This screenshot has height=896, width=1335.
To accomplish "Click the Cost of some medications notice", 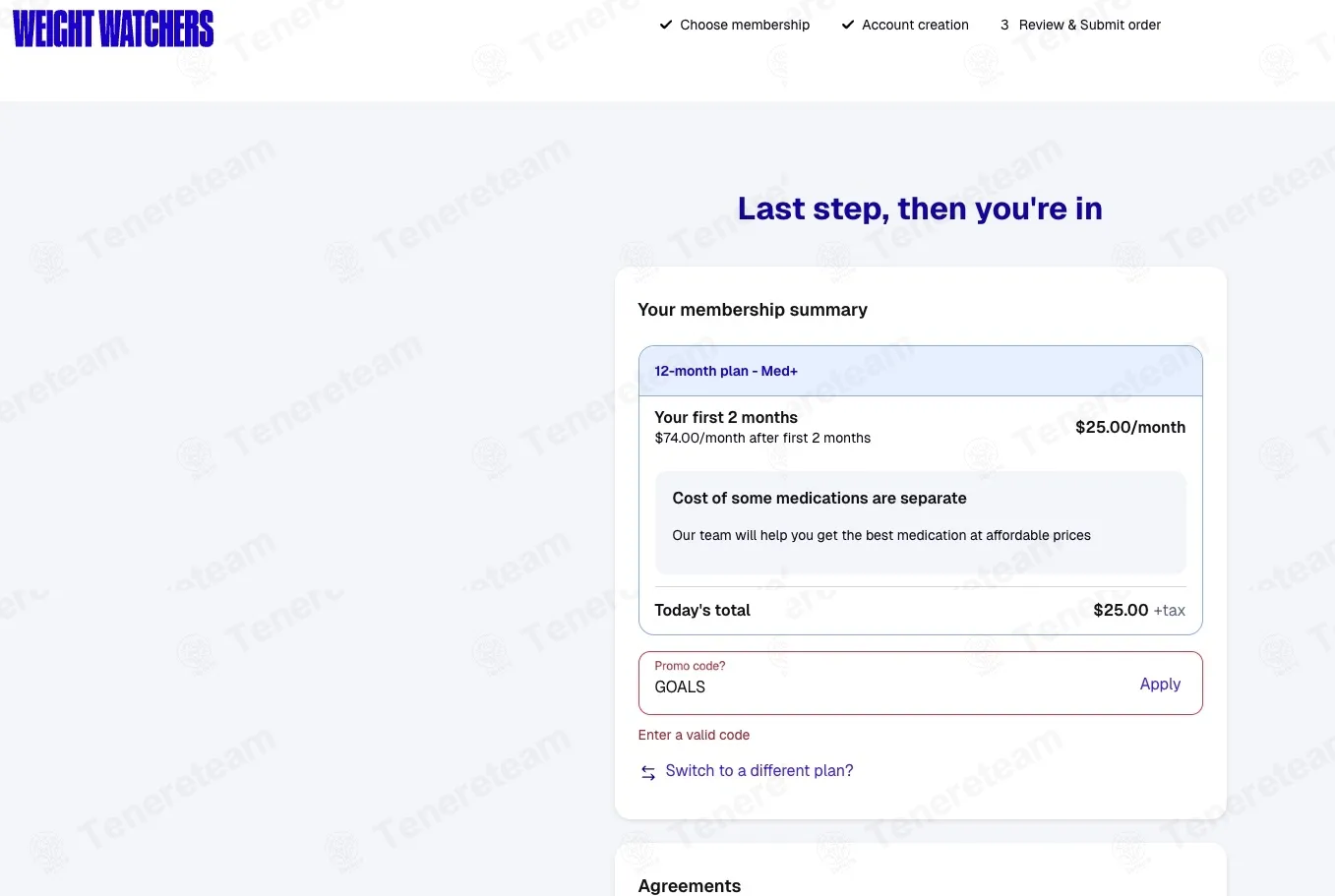I will pyautogui.click(x=921, y=522).
